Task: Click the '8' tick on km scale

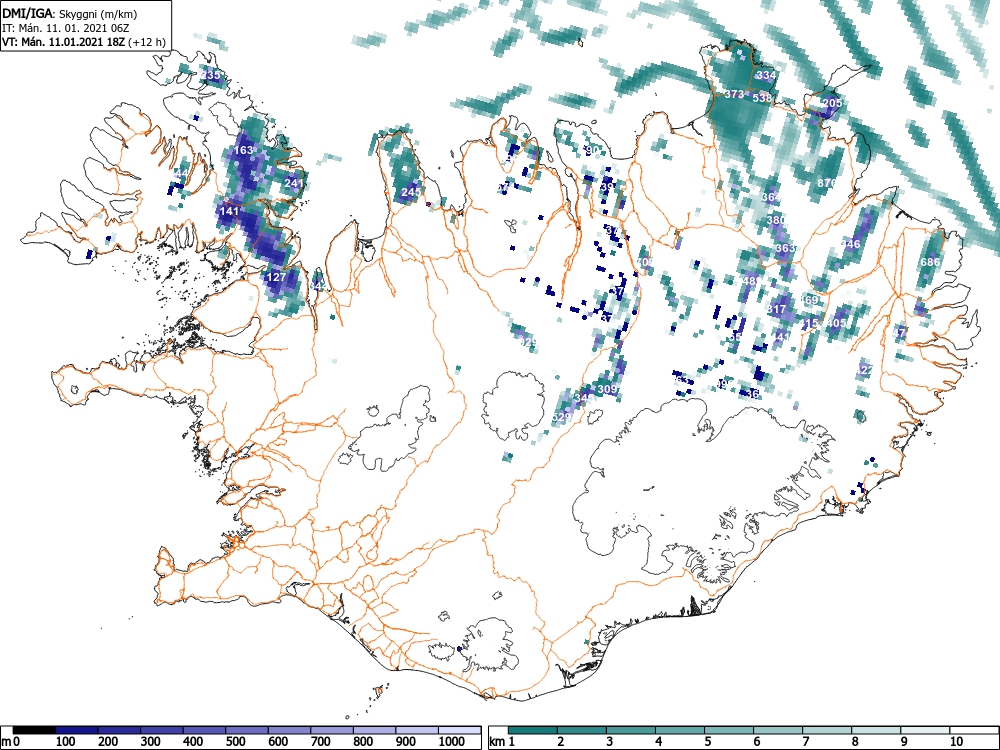Action: 855,741
